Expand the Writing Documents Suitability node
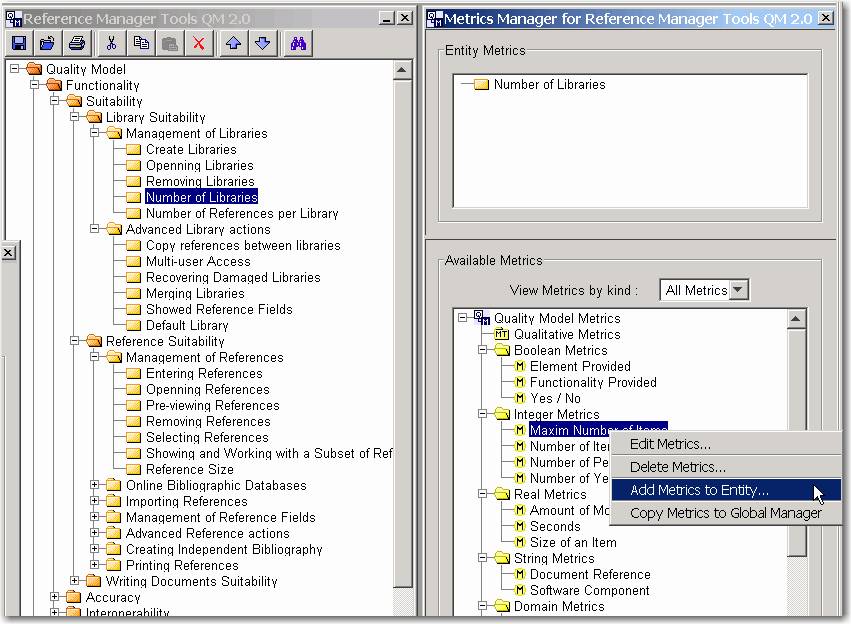 [x=76, y=582]
